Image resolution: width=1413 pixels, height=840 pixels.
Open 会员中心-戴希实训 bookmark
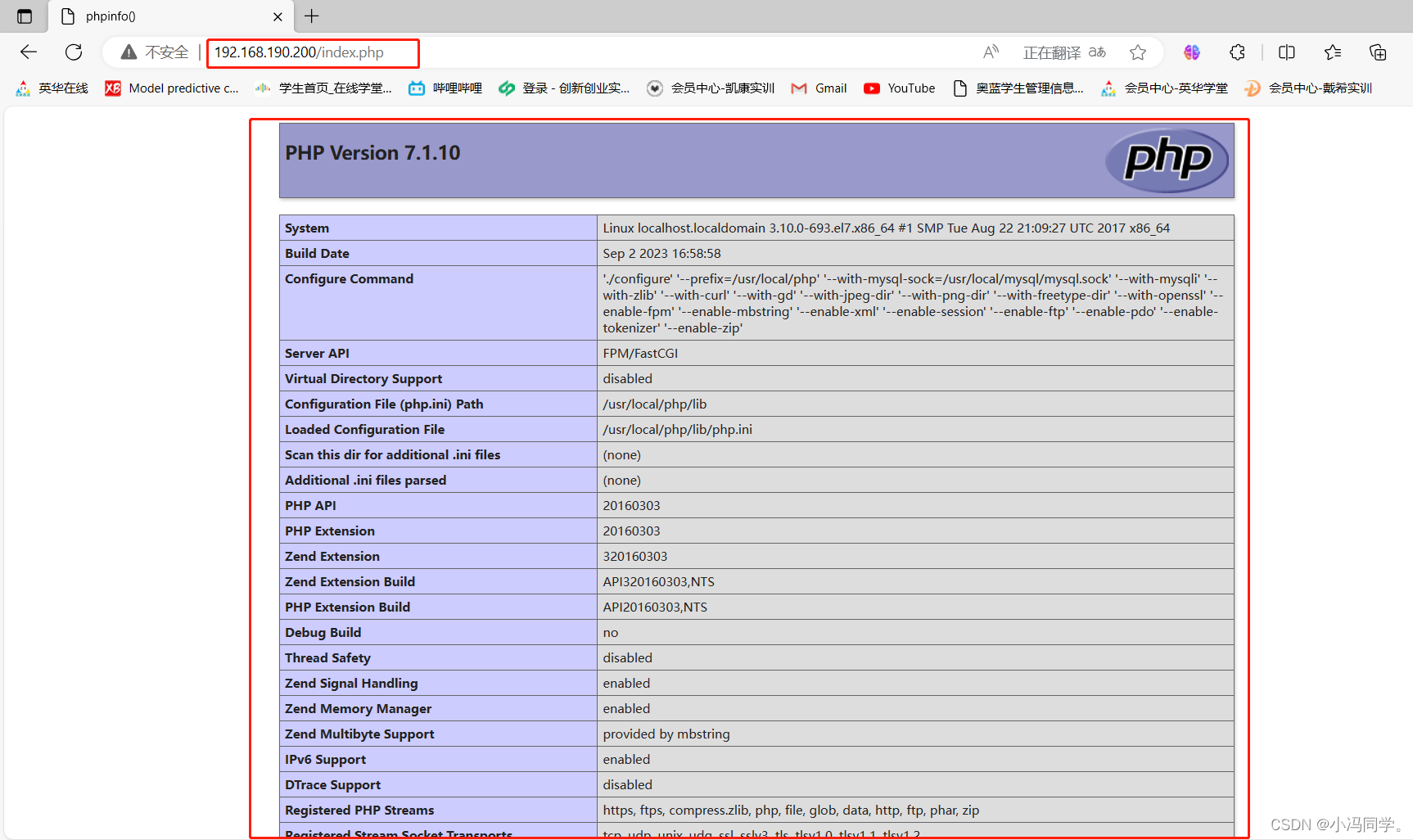[1308, 88]
